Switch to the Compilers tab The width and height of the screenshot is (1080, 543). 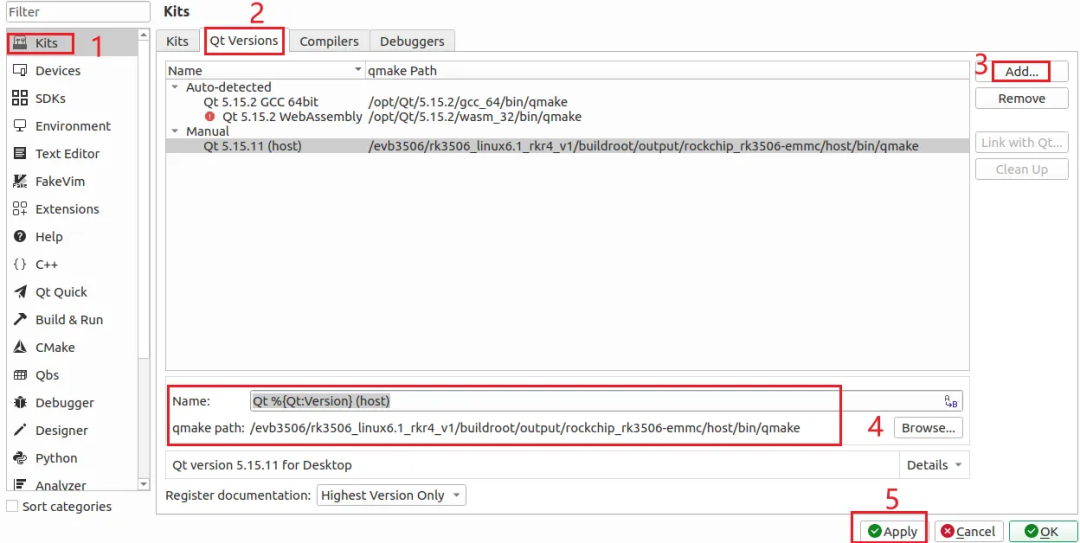click(x=329, y=41)
